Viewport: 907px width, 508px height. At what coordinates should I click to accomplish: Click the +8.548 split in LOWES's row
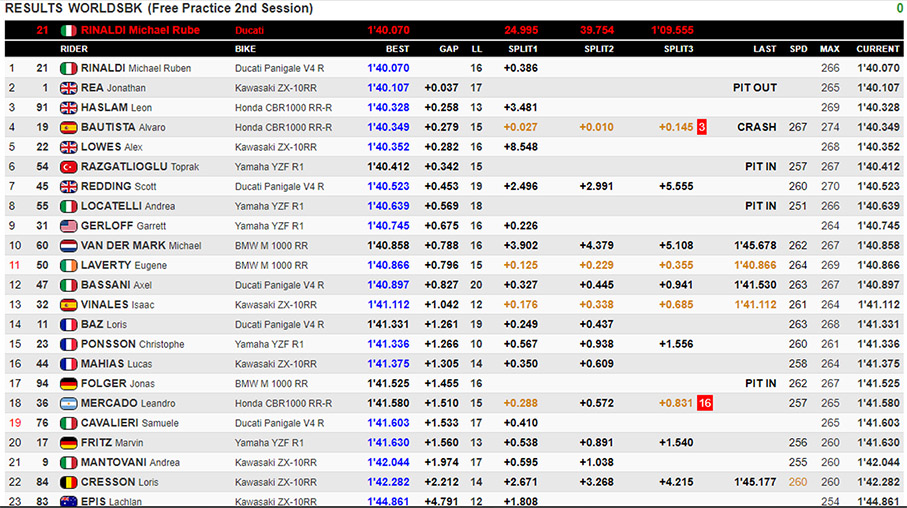click(x=521, y=147)
